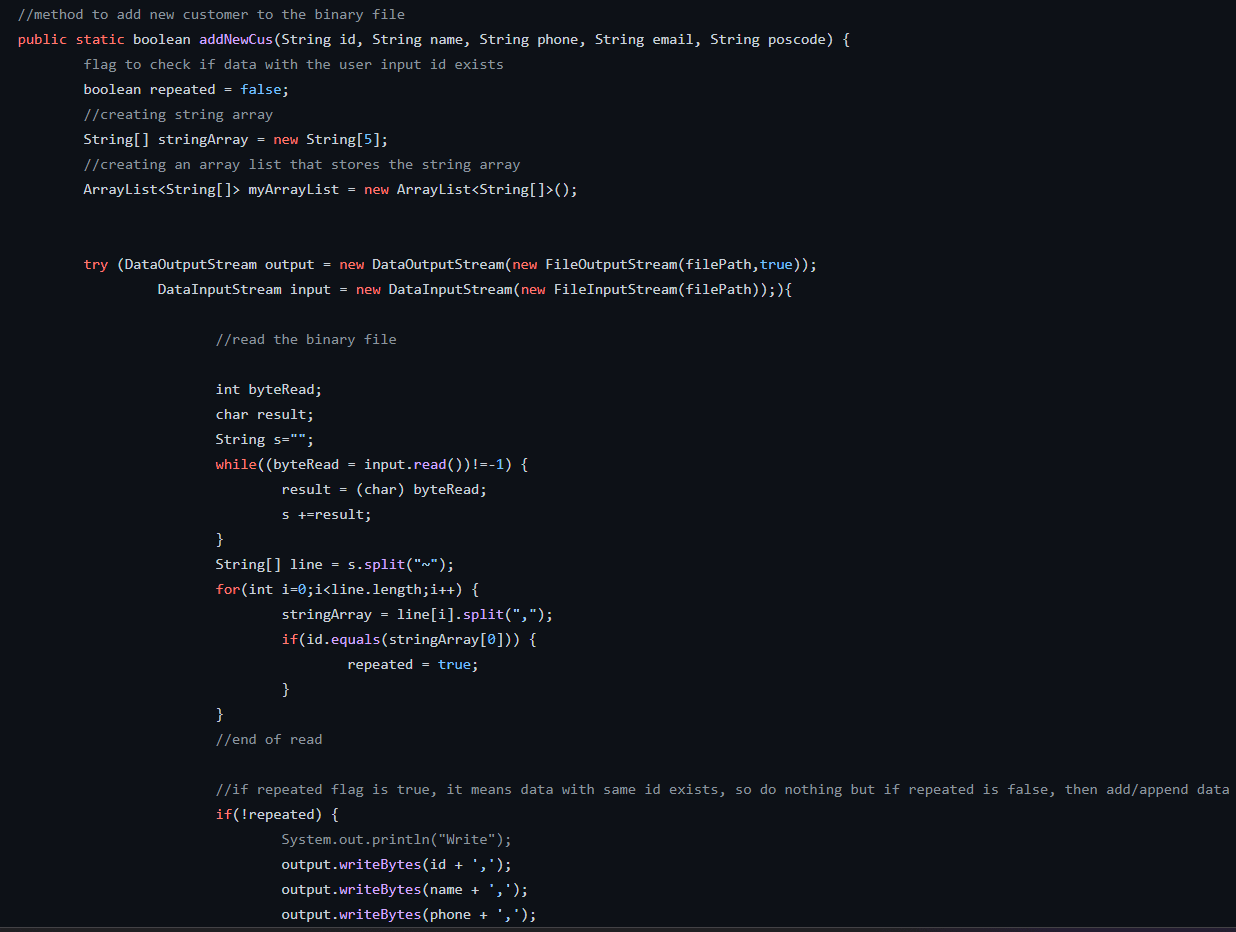The image size is (1236, 932).
Task: Click the 'repeated = true;' assignment
Action: (412, 664)
